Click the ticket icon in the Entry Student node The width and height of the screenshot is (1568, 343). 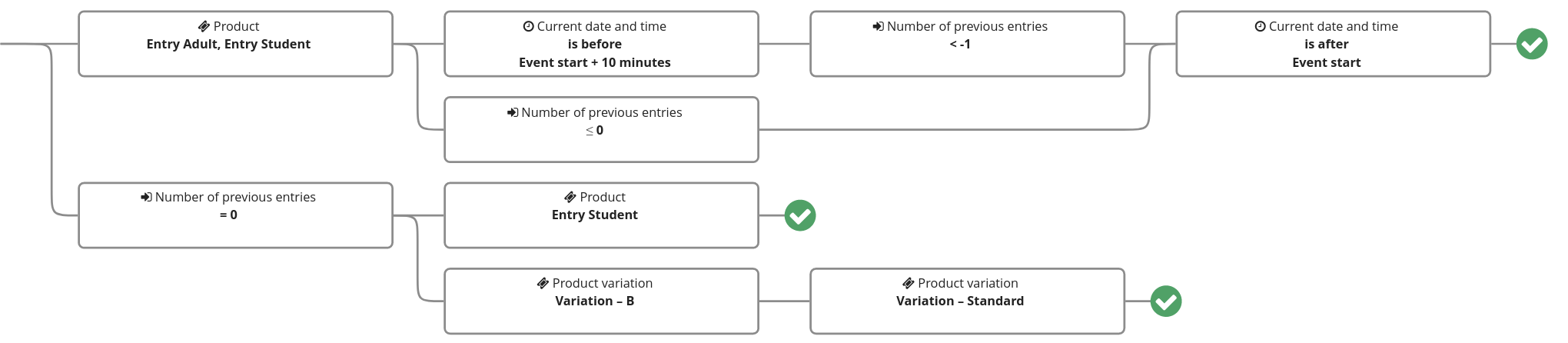[x=570, y=198]
